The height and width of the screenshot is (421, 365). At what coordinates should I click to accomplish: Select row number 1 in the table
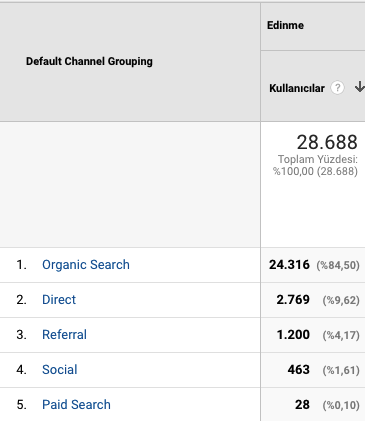click(21, 265)
